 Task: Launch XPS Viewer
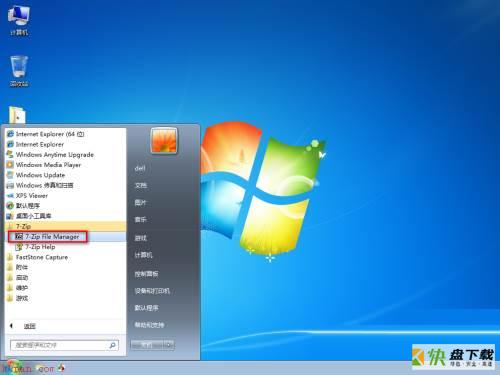28,196
